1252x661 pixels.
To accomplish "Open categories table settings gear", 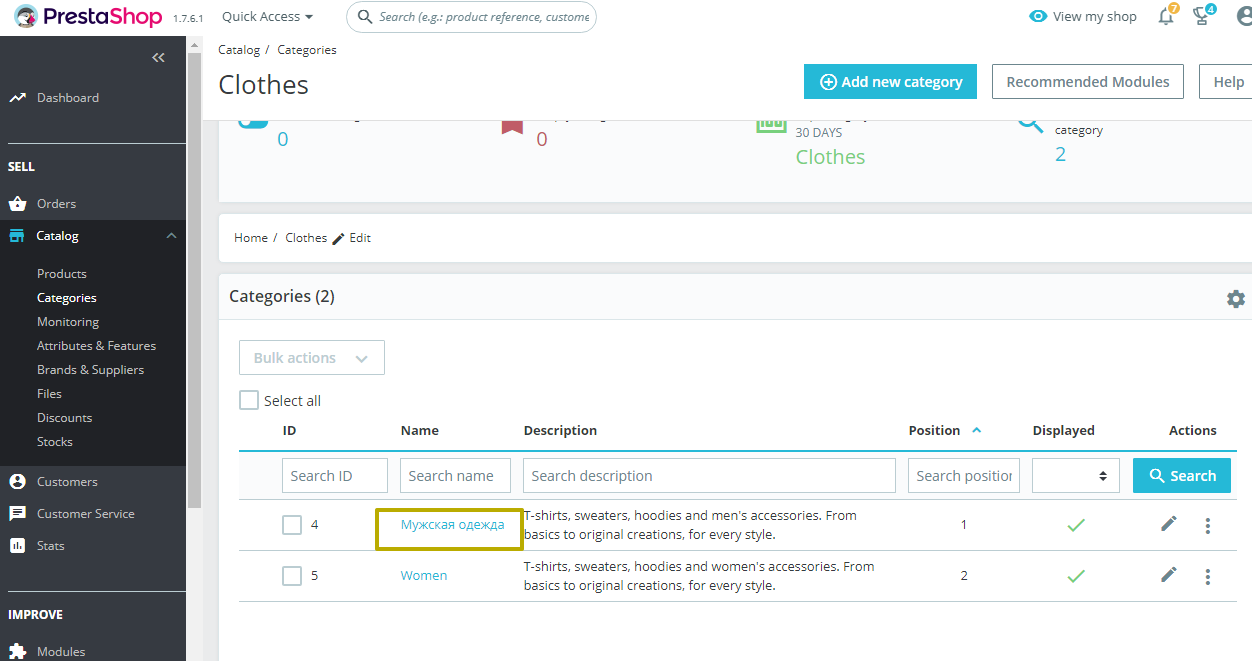I will pyautogui.click(x=1236, y=299).
